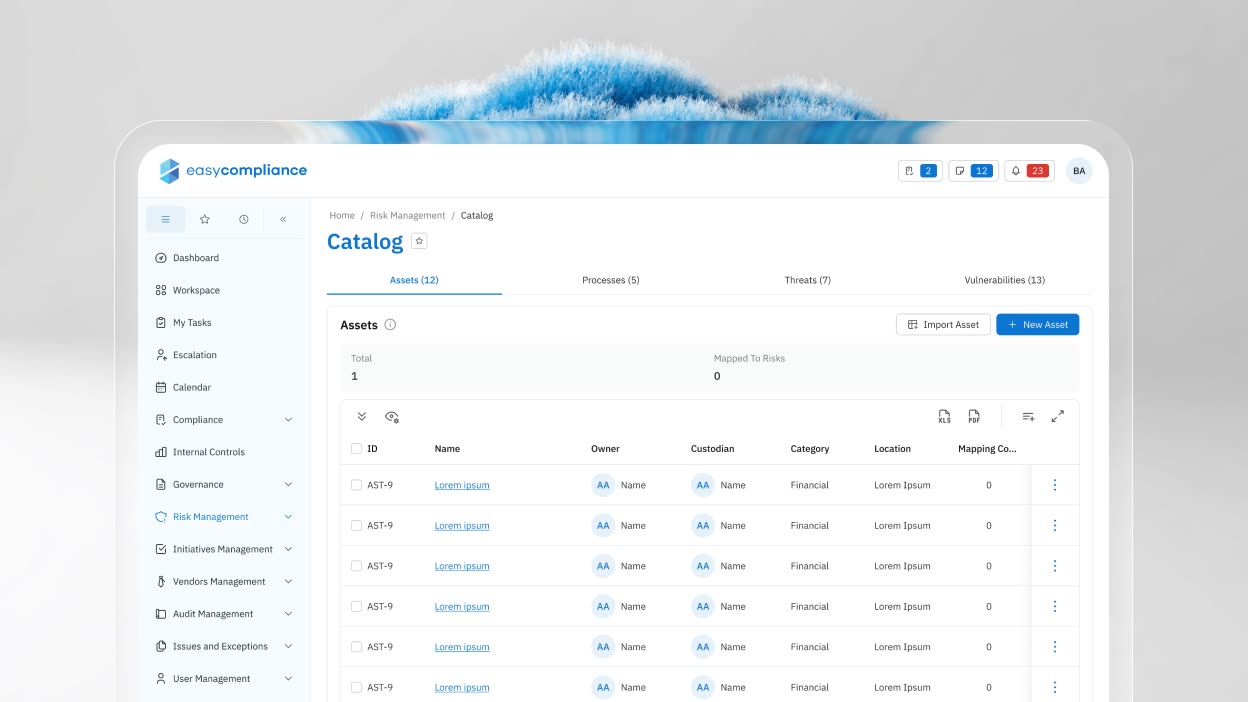Switch to the Assets (12) tab
Image resolution: width=1248 pixels, height=702 pixels.
click(x=414, y=280)
